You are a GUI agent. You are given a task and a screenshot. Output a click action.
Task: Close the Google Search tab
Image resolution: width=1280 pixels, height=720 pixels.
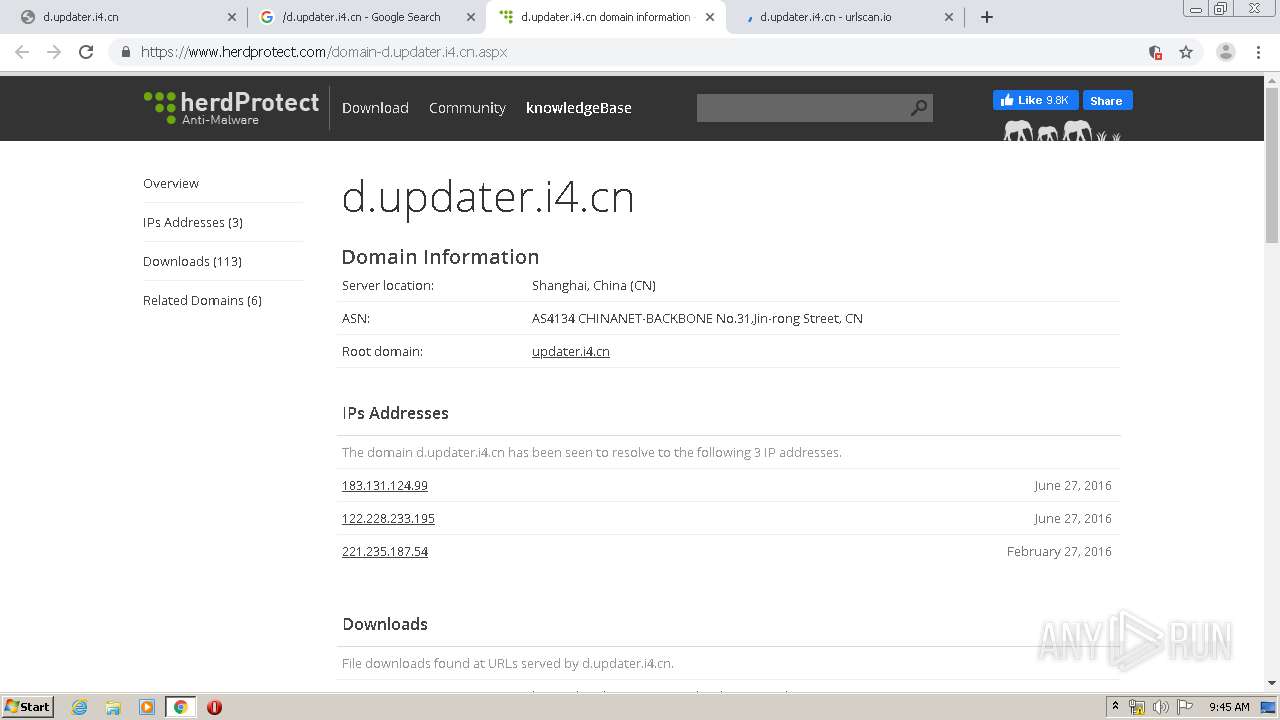pos(471,17)
